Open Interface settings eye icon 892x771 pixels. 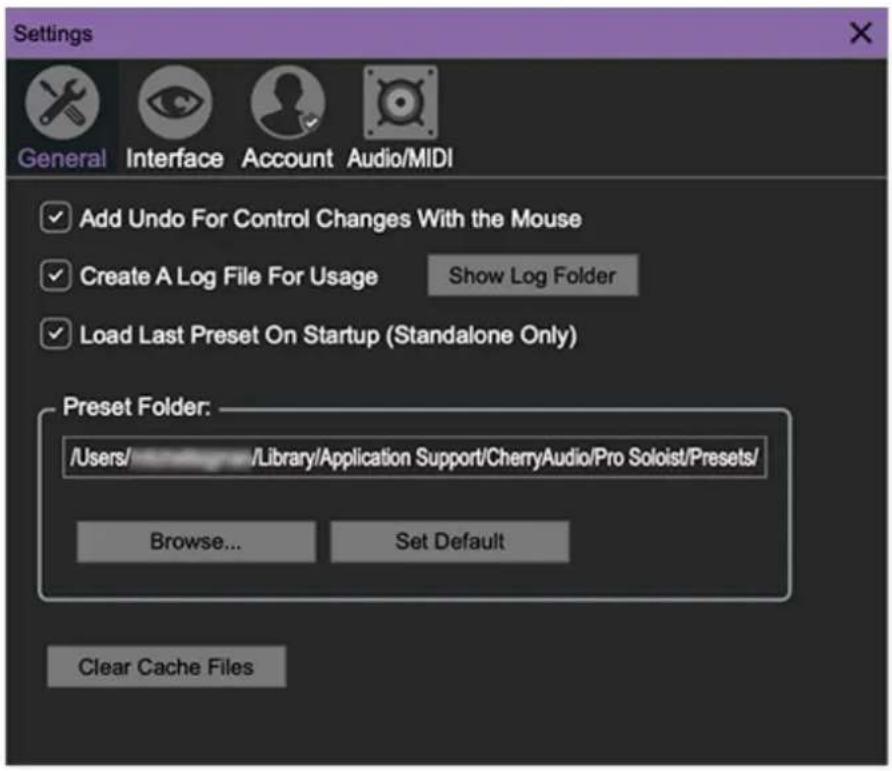(175, 103)
